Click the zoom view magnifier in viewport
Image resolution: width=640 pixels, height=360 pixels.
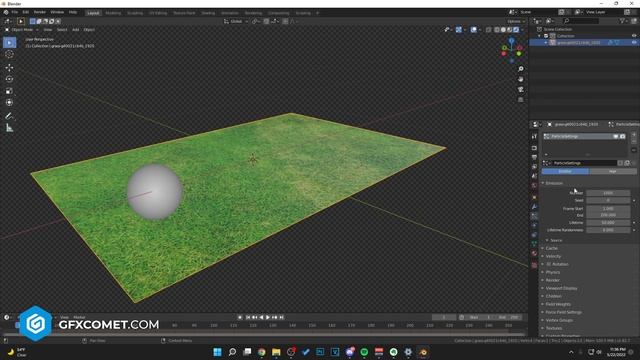(x=520, y=69)
